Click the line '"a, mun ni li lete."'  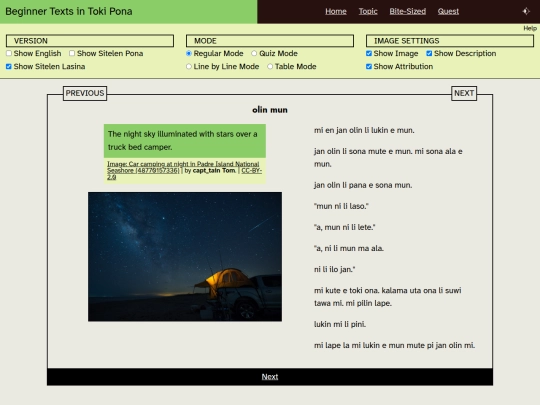click(x=344, y=227)
